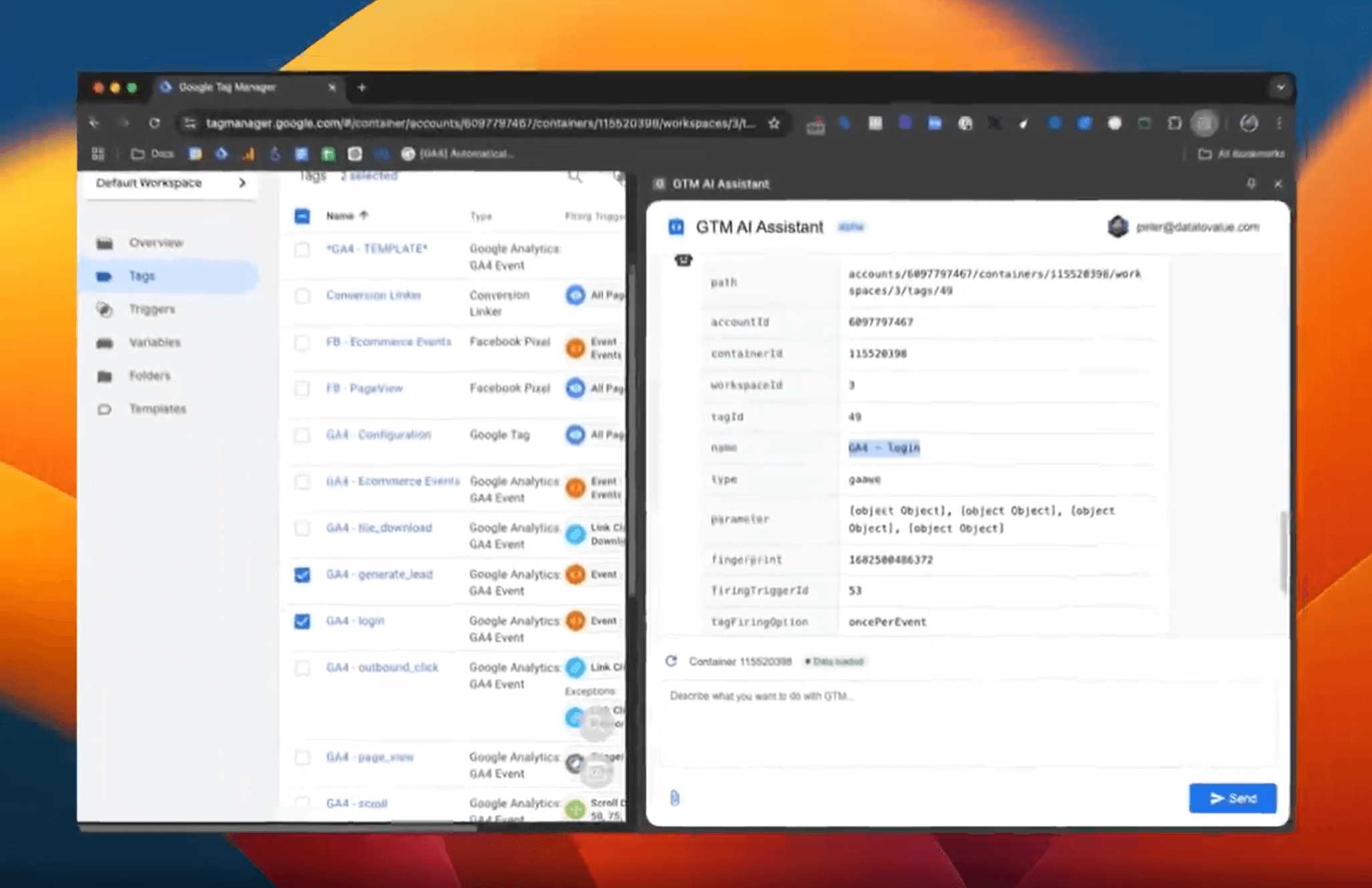Click trigger icon for GA4 - file_download
Image resolution: width=1372 pixels, height=888 pixels.
575,535
